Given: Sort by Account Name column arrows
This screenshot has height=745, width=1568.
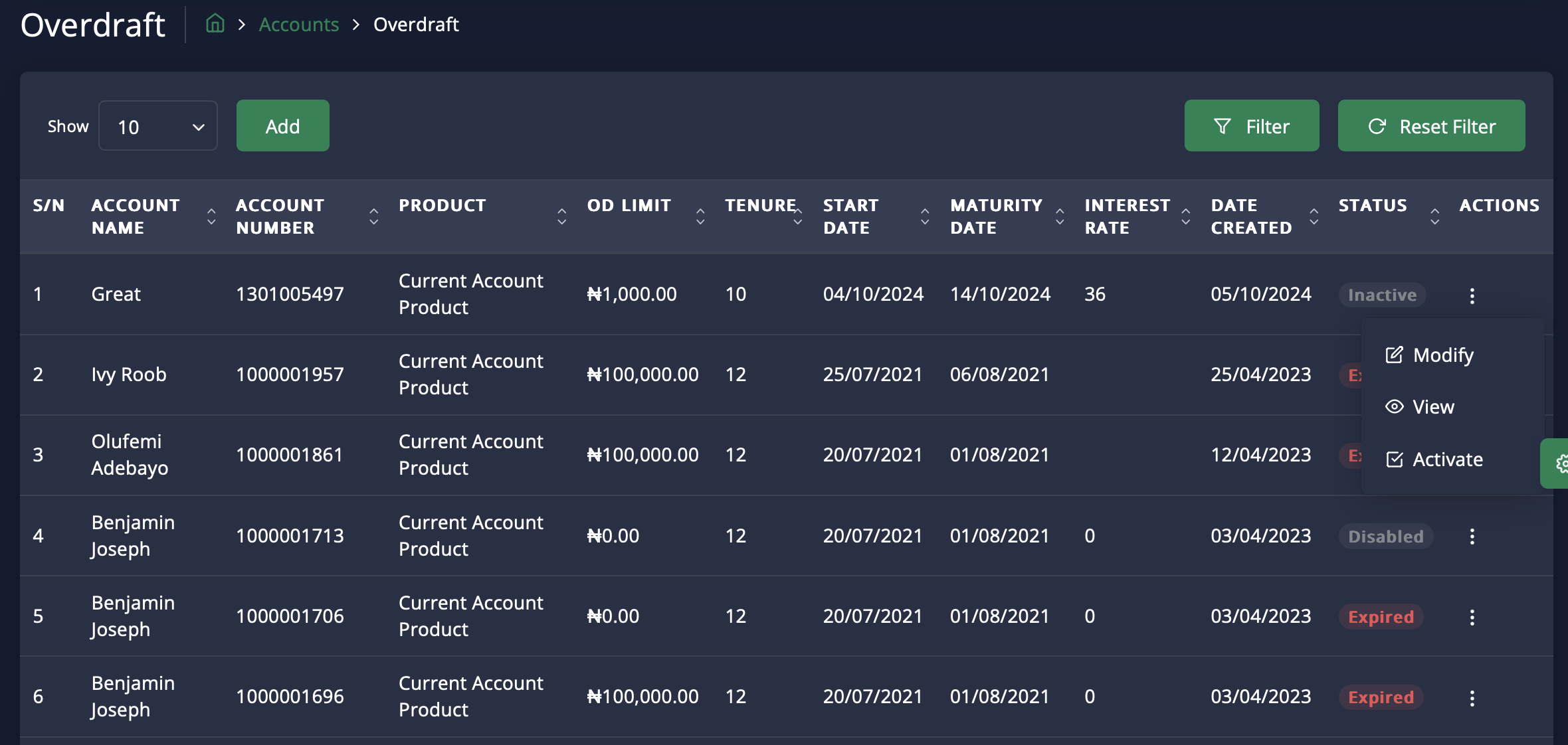Looking at the screenshot, I should 211,216.
